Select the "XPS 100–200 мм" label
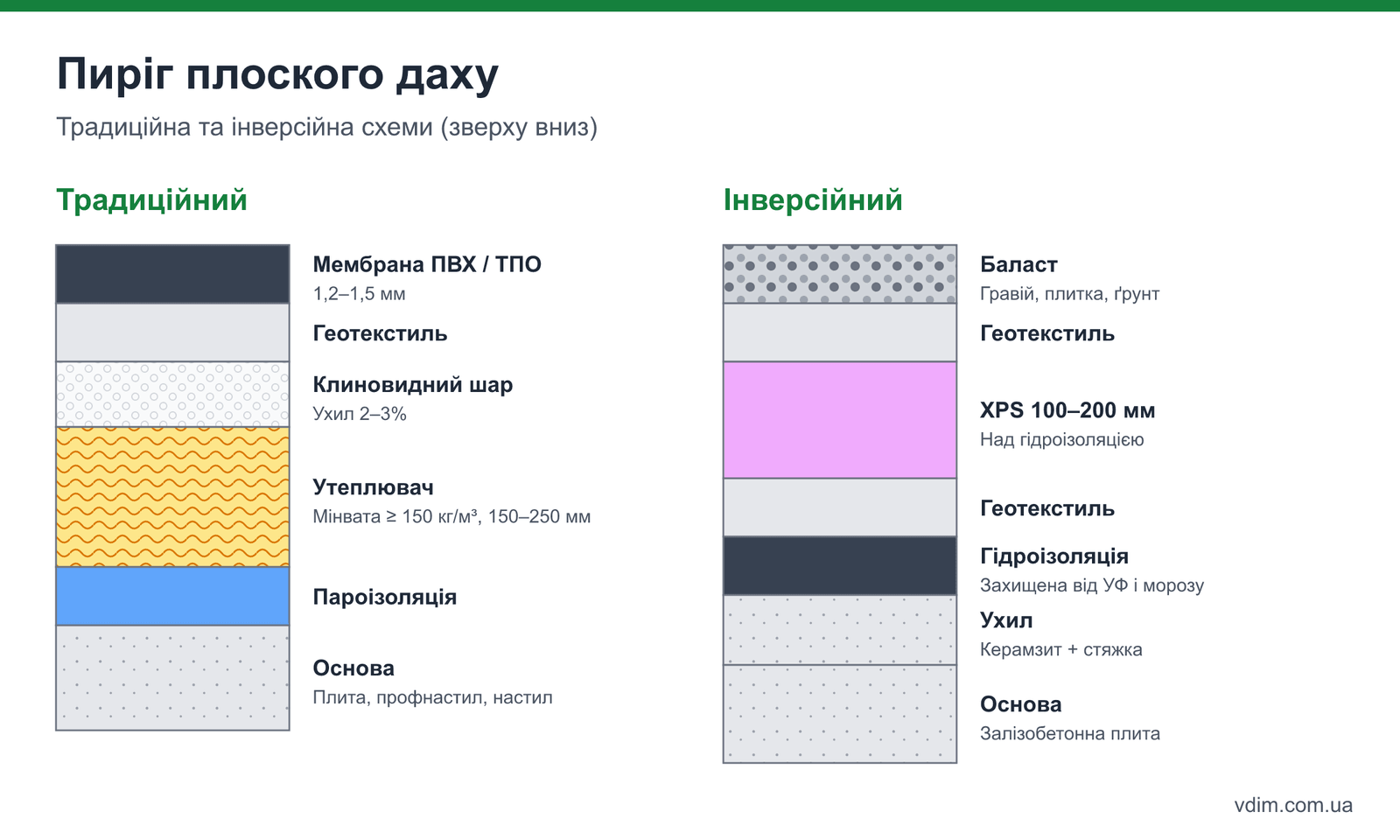Image resolution: width=1400 pixels, height=840 pixels. (x=1067, y=410)
